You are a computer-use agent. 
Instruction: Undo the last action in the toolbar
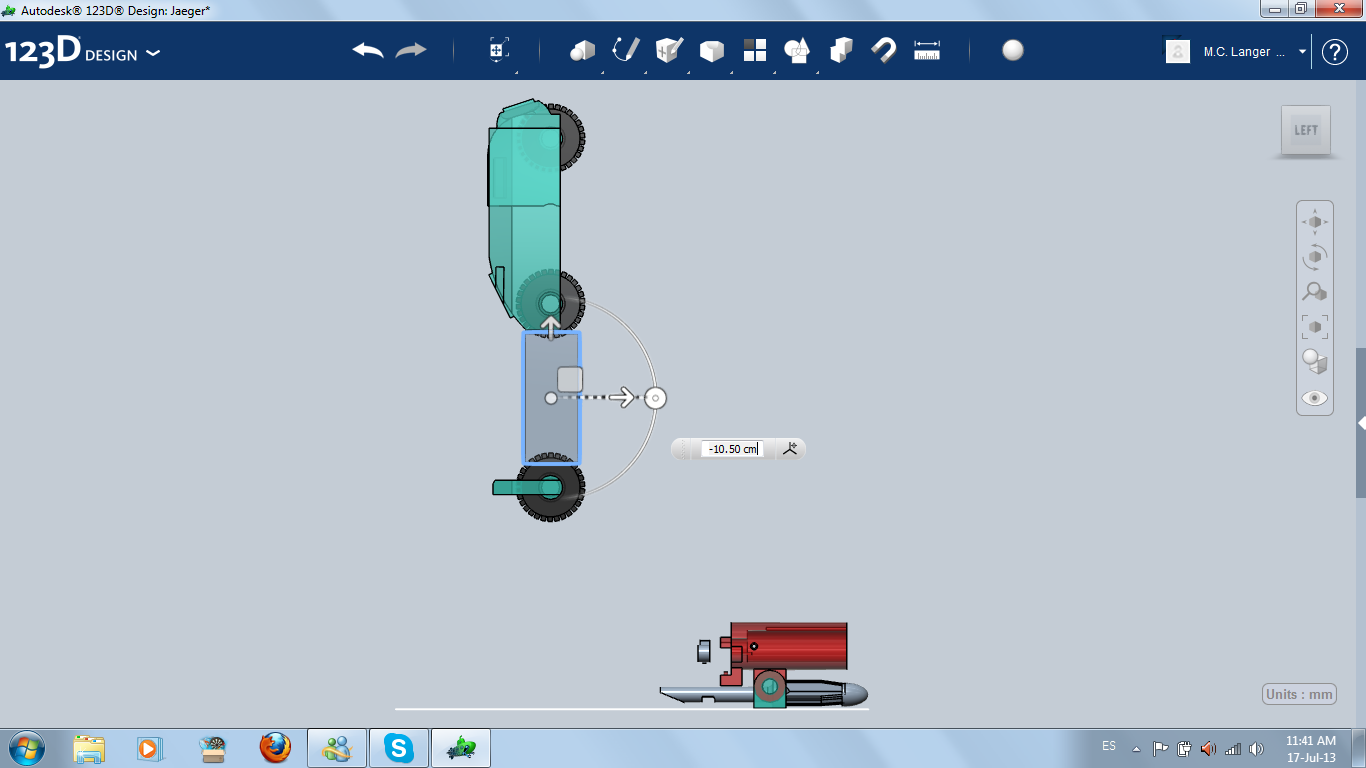[x=368, y=50]
